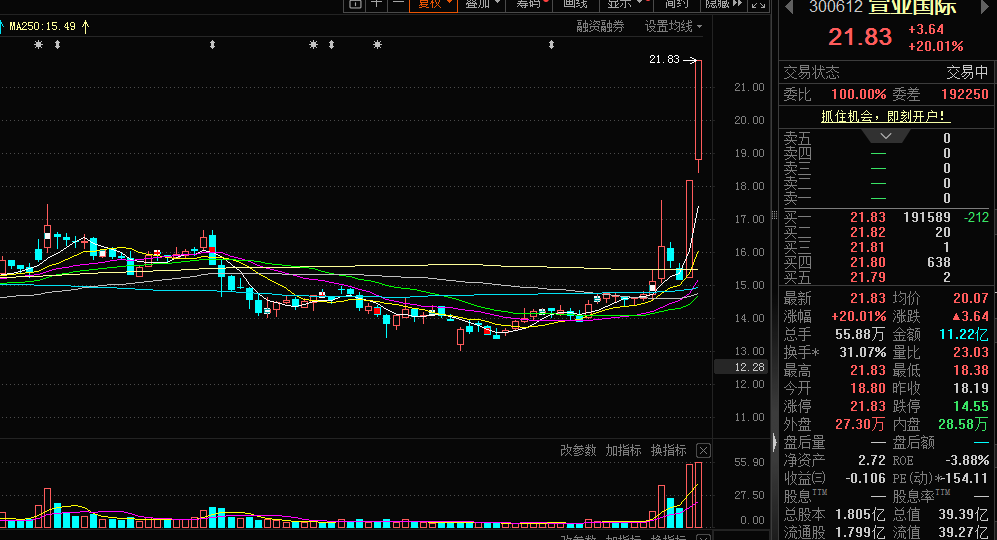Click the 金额 value 11.22亿
Screen dimensions: 997x540
click(964, 334)
